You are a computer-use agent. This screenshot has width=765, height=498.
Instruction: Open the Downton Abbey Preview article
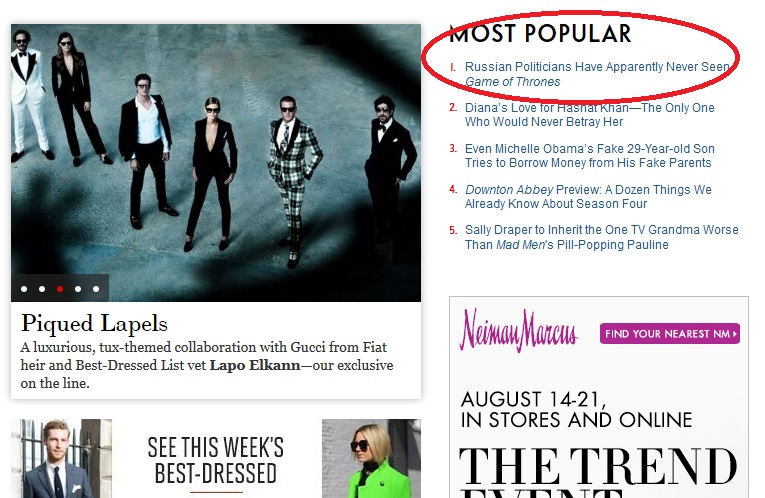click(x=588, y=197)
